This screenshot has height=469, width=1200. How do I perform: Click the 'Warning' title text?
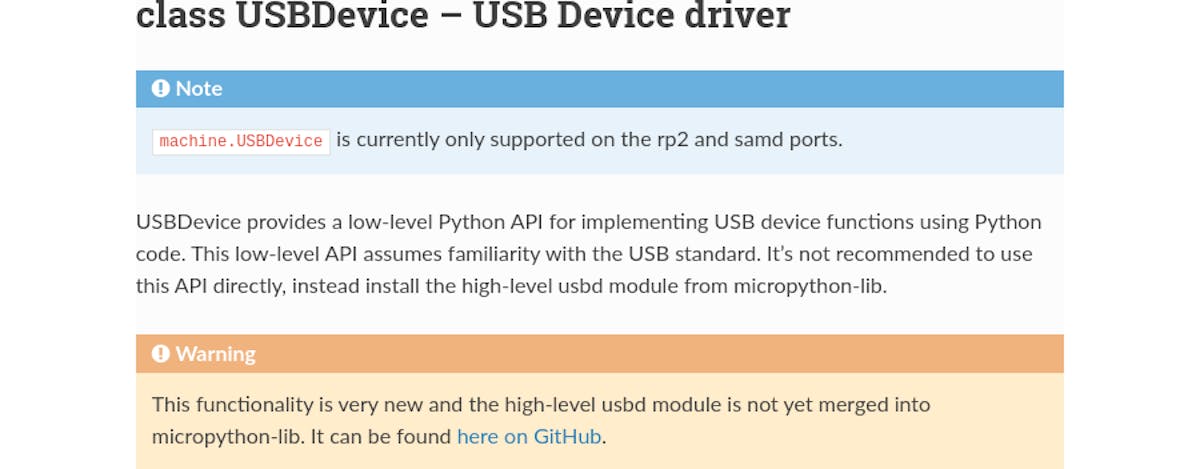pyautogui.click(x=216, y=353)
